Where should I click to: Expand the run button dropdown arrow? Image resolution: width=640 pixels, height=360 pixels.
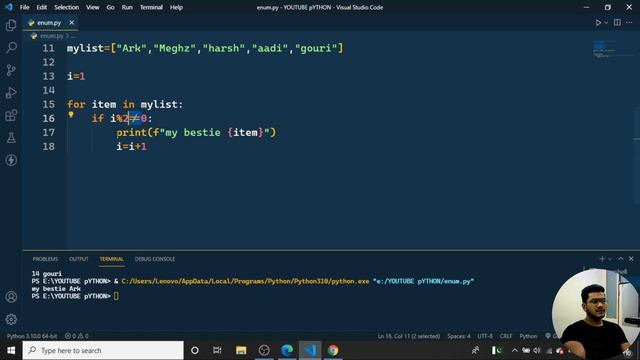[x=606, y=23]
